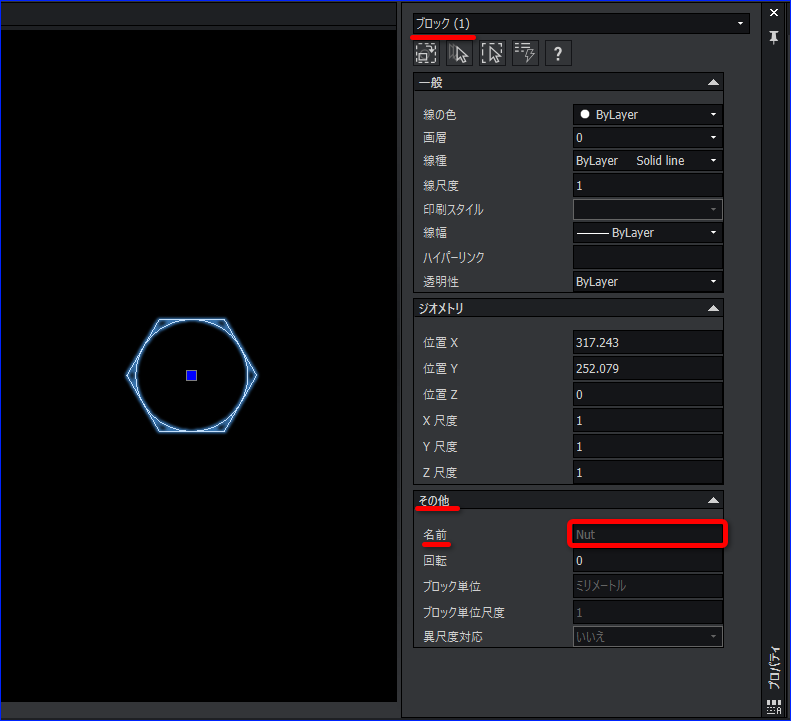Viewport: 791px width, 721px height.
Task: Click the 異尺度対応 dropdown showing いいえ
Action: (x=648, y=636)
